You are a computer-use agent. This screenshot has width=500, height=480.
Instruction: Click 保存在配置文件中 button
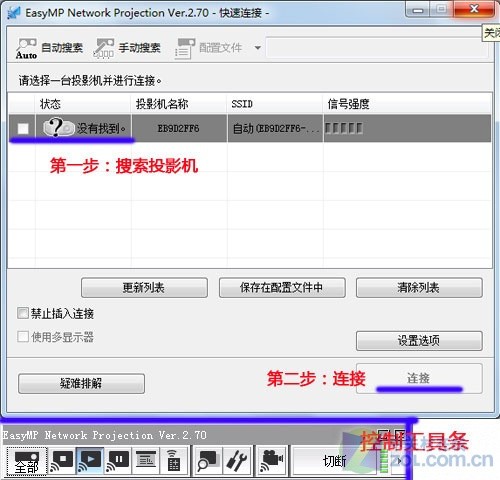pos(282,287)
